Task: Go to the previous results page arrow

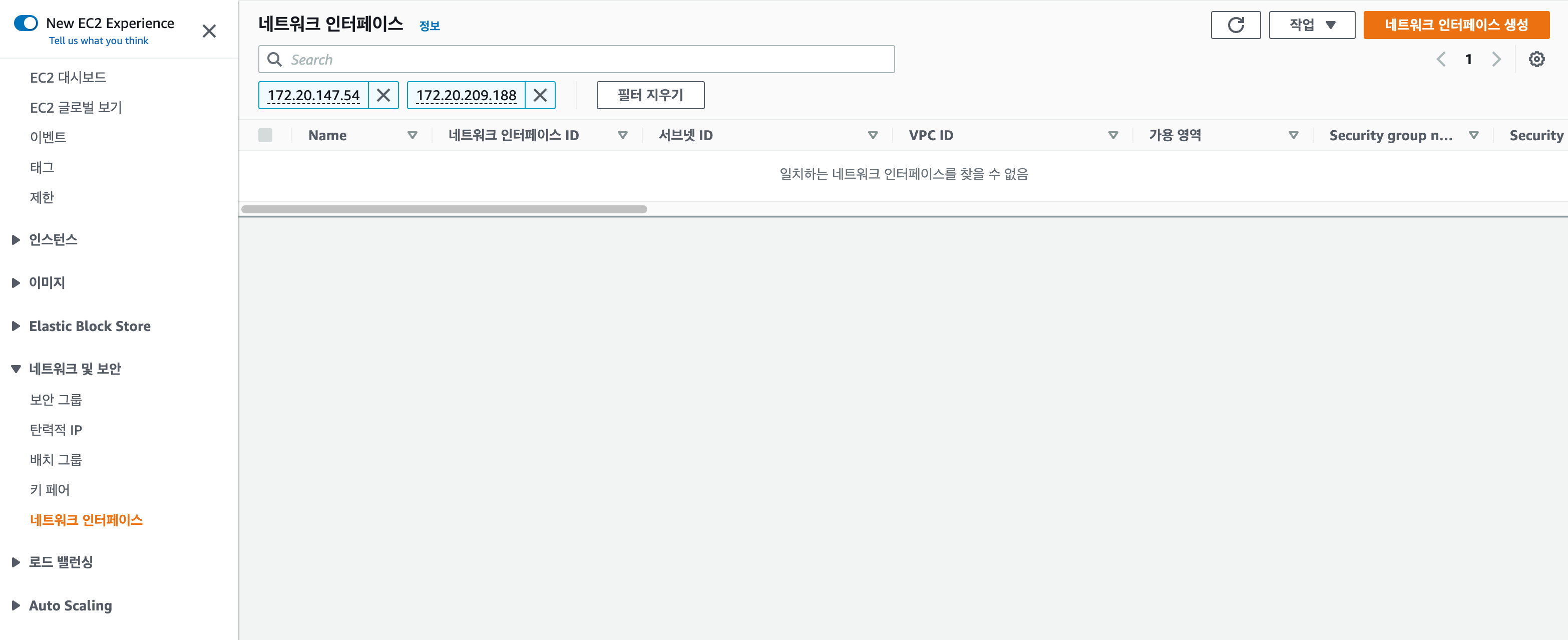Action: click(1441, 59)
